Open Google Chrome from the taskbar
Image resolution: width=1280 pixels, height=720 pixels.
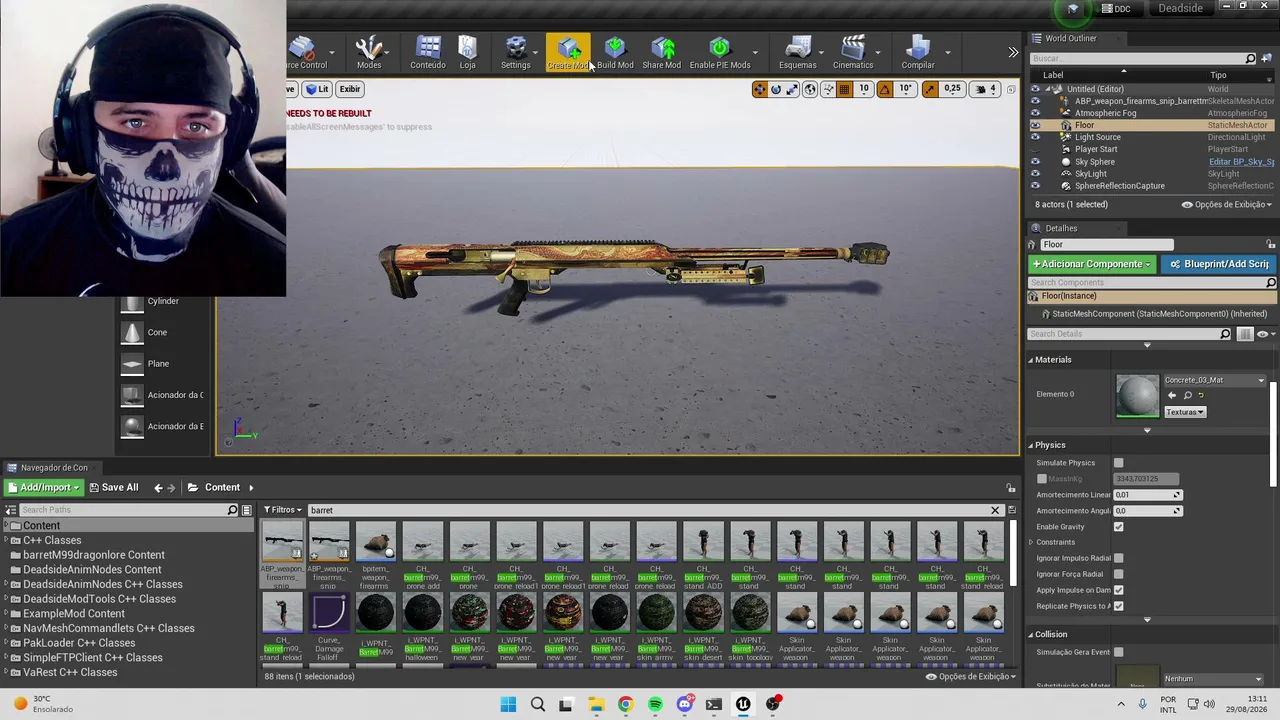(625, 704)
